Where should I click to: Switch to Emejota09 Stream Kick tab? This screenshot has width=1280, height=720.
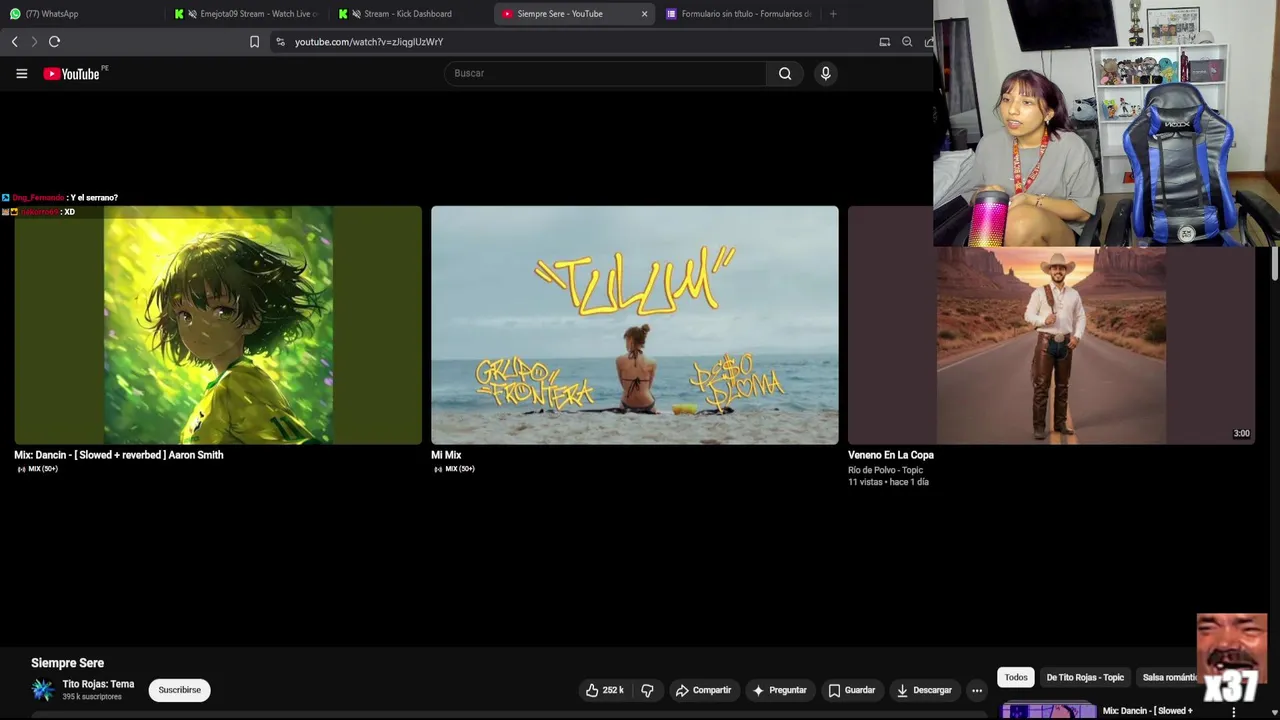[247, 14]
